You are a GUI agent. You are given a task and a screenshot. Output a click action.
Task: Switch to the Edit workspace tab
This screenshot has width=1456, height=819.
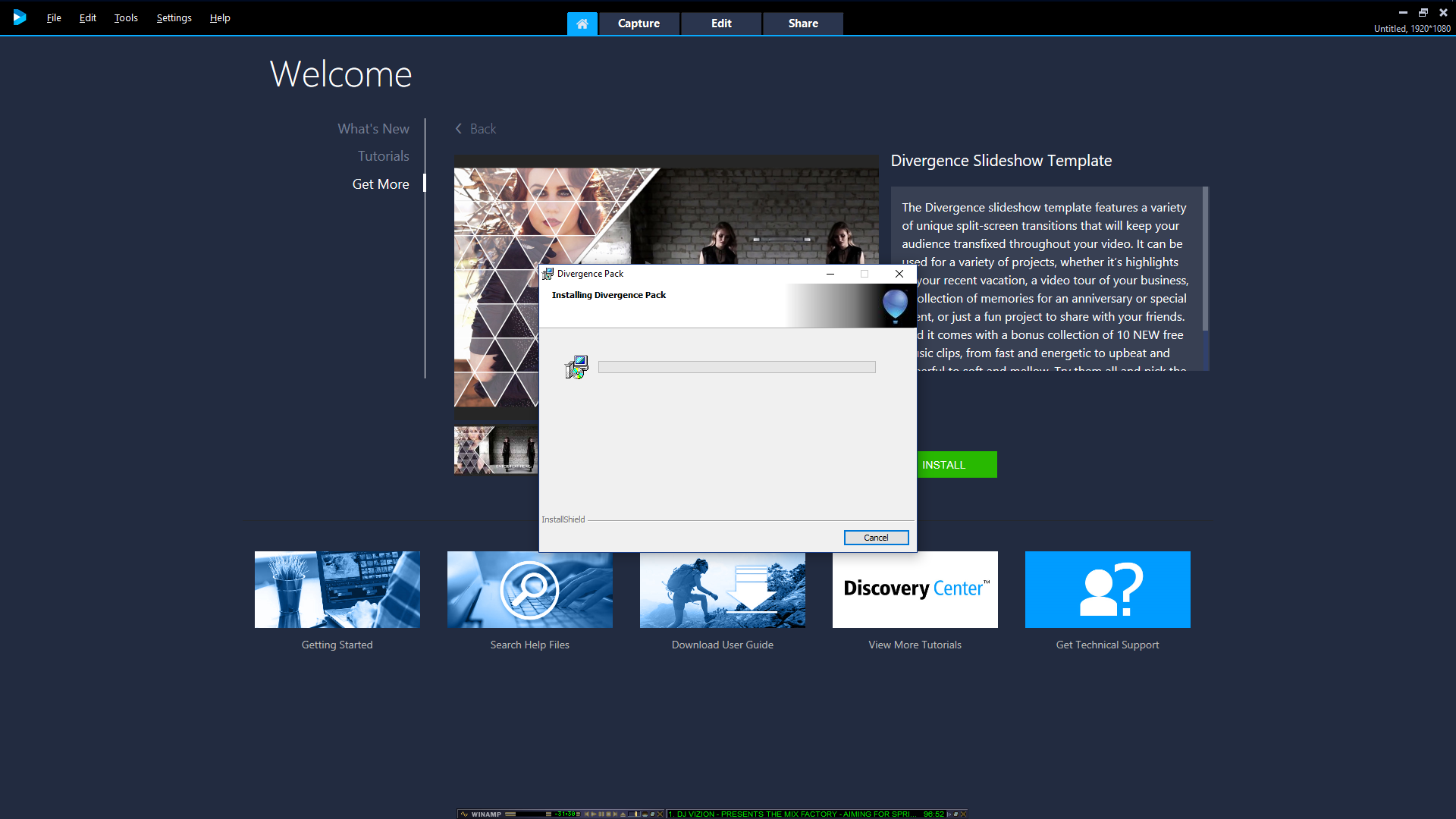click(721, 24)
